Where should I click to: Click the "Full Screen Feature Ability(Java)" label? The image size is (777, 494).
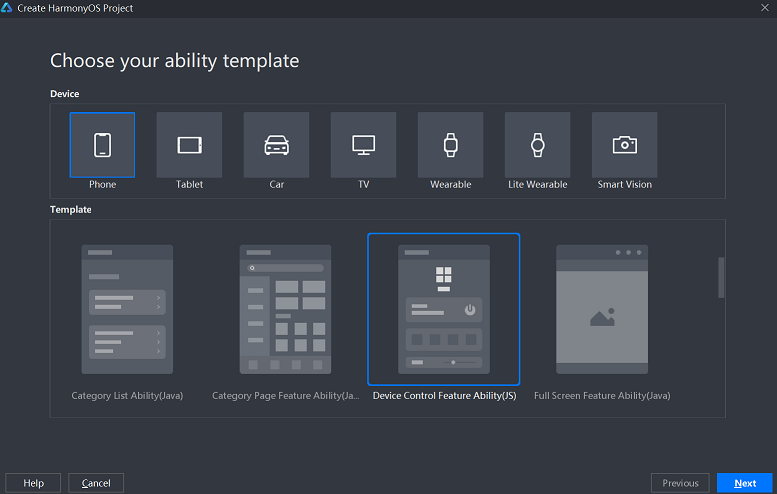point(602,395)
